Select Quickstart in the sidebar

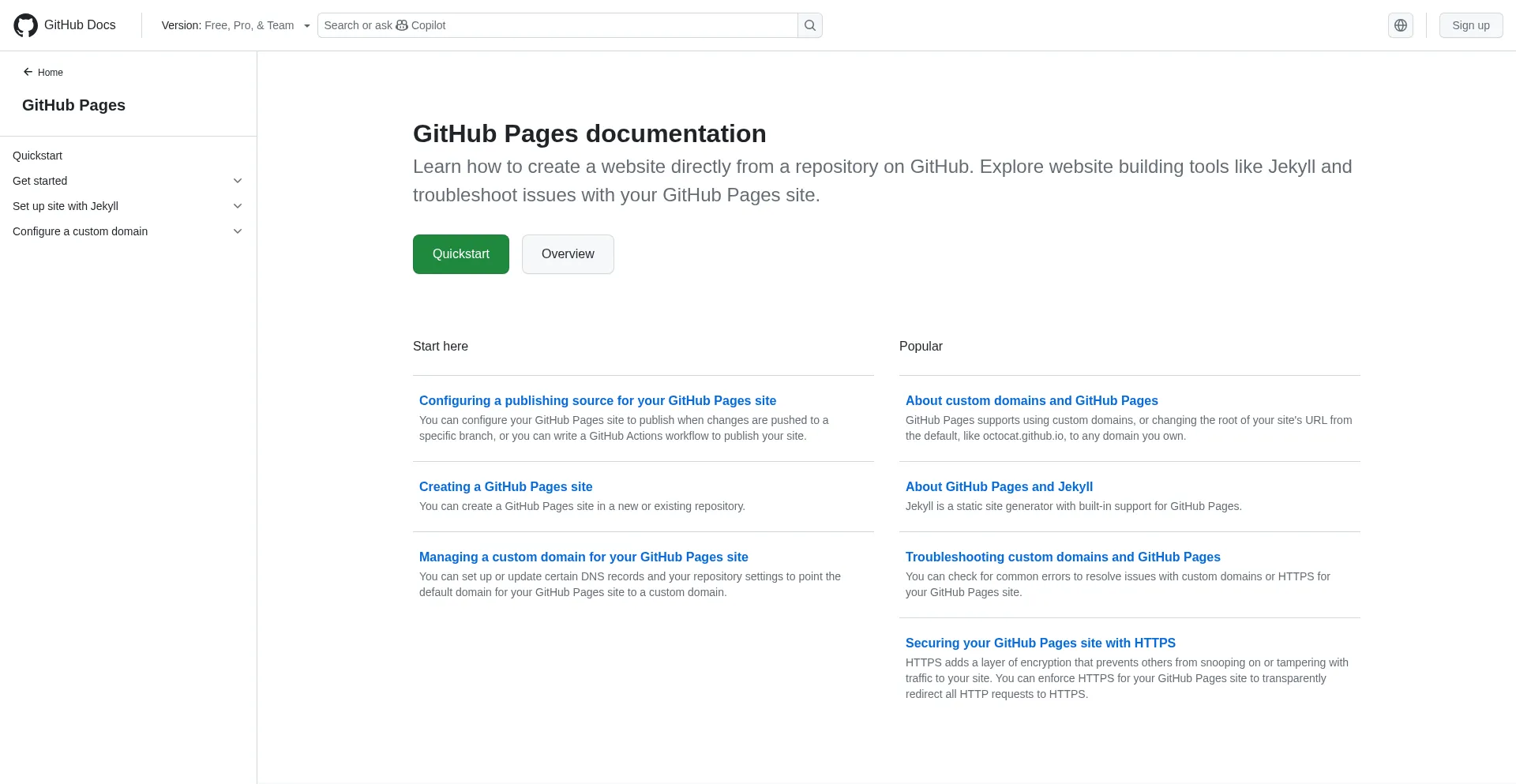[x=38, y=156]
